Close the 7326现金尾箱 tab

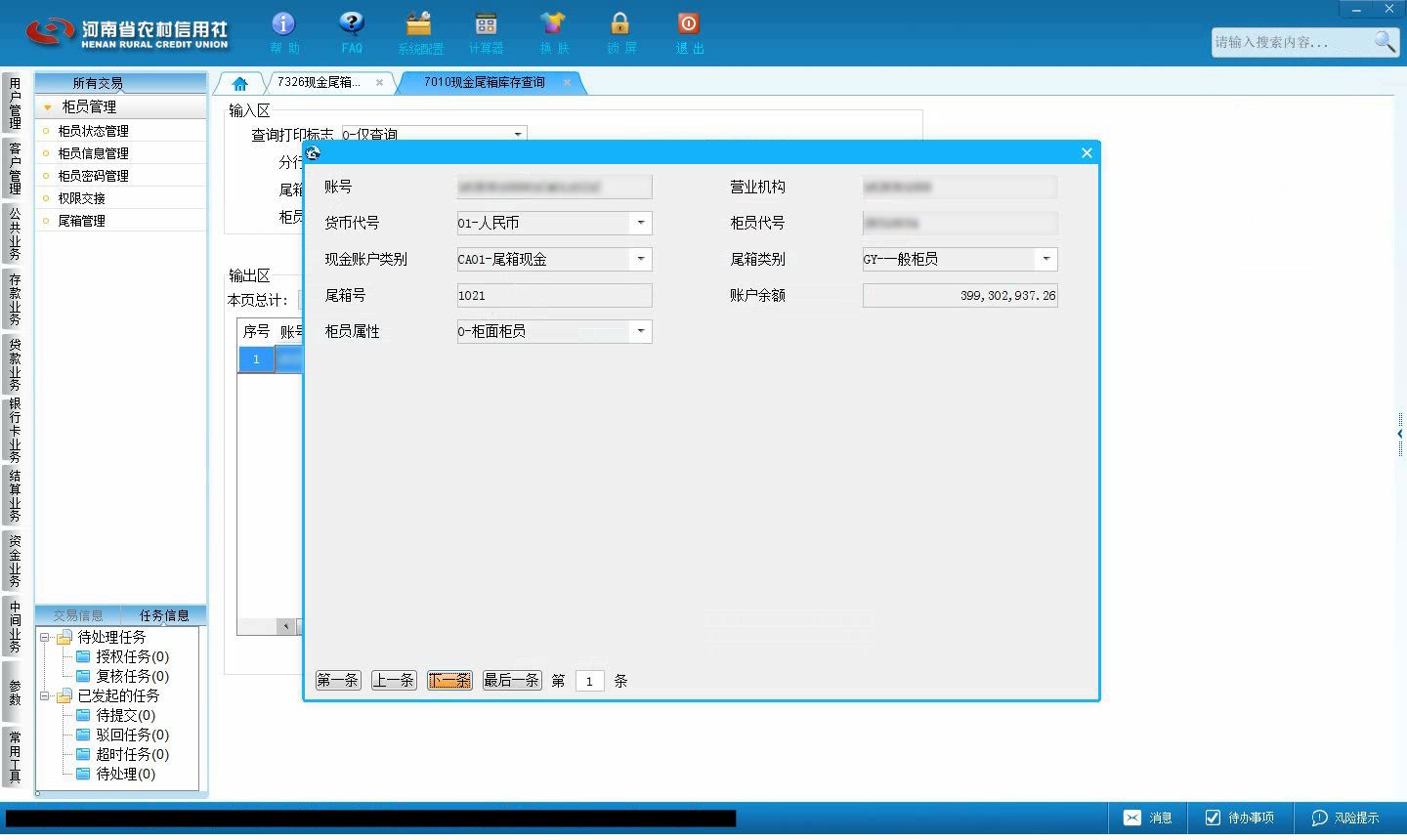pos(379,83)
